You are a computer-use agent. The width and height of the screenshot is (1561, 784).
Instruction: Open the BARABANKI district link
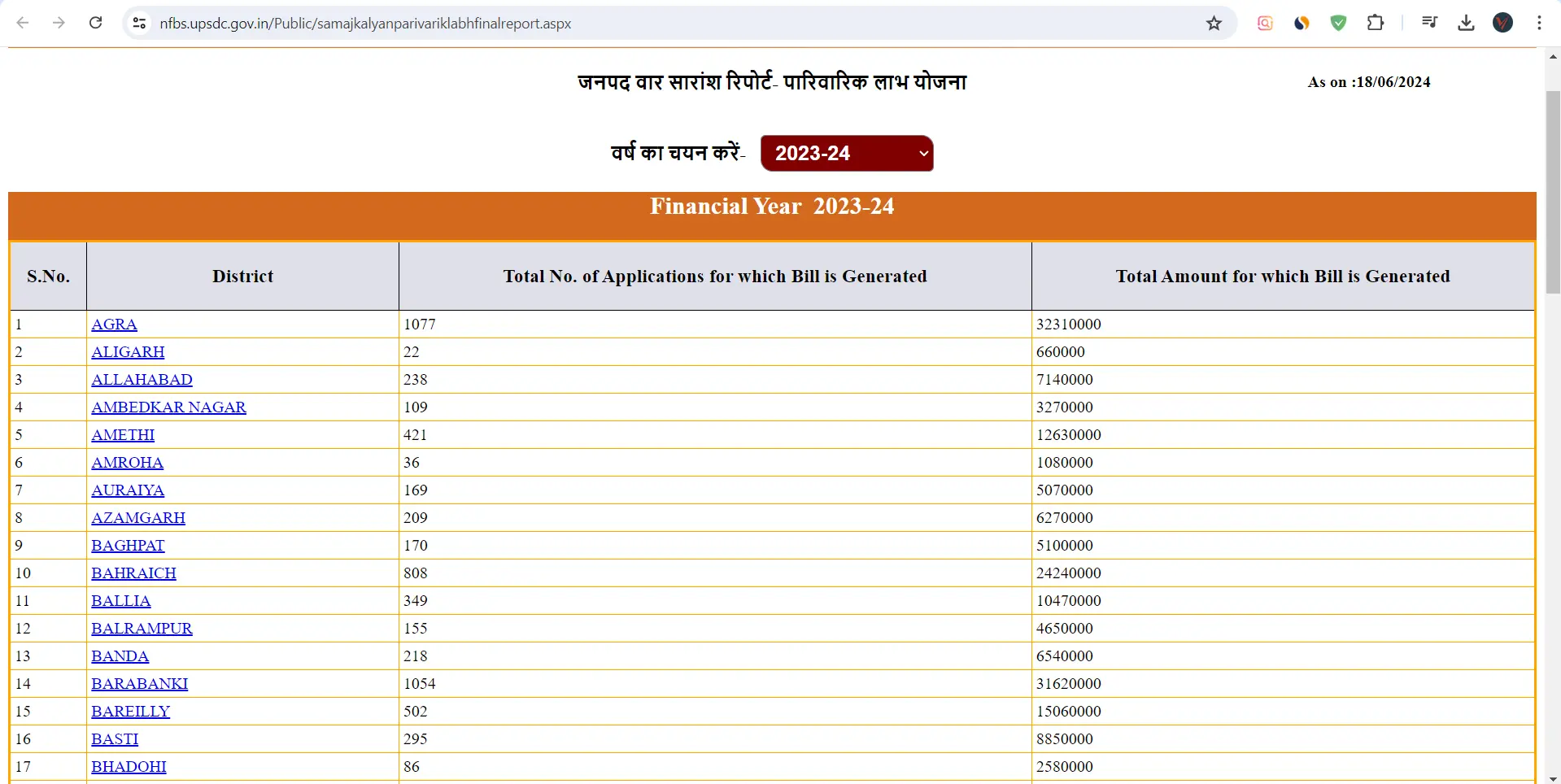point(139,683)
